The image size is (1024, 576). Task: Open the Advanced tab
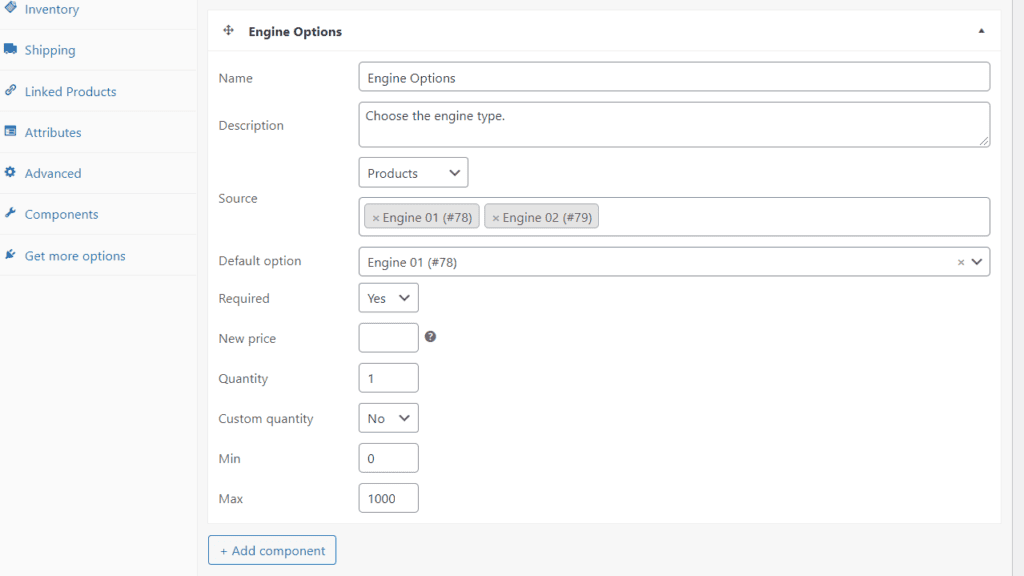pyautogui.click(x=53, y=173)
